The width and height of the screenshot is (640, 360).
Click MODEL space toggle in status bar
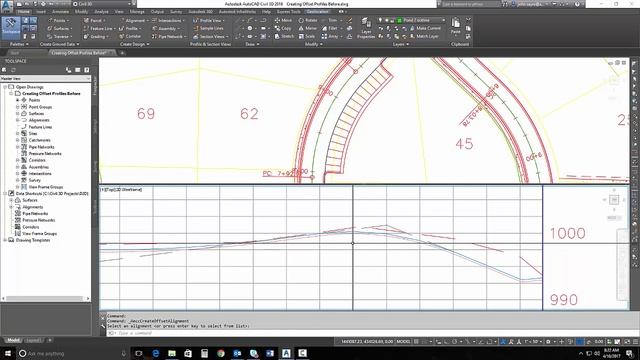point(403,341)
